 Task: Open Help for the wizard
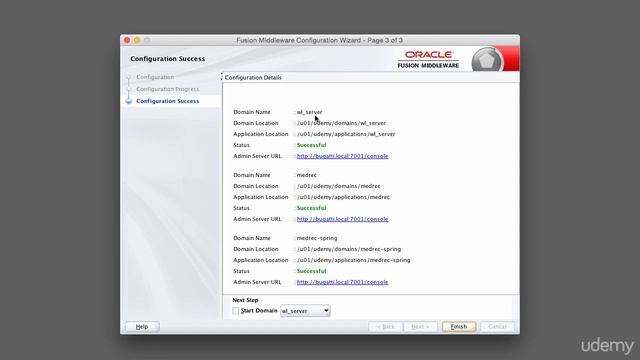coord(142,327)
